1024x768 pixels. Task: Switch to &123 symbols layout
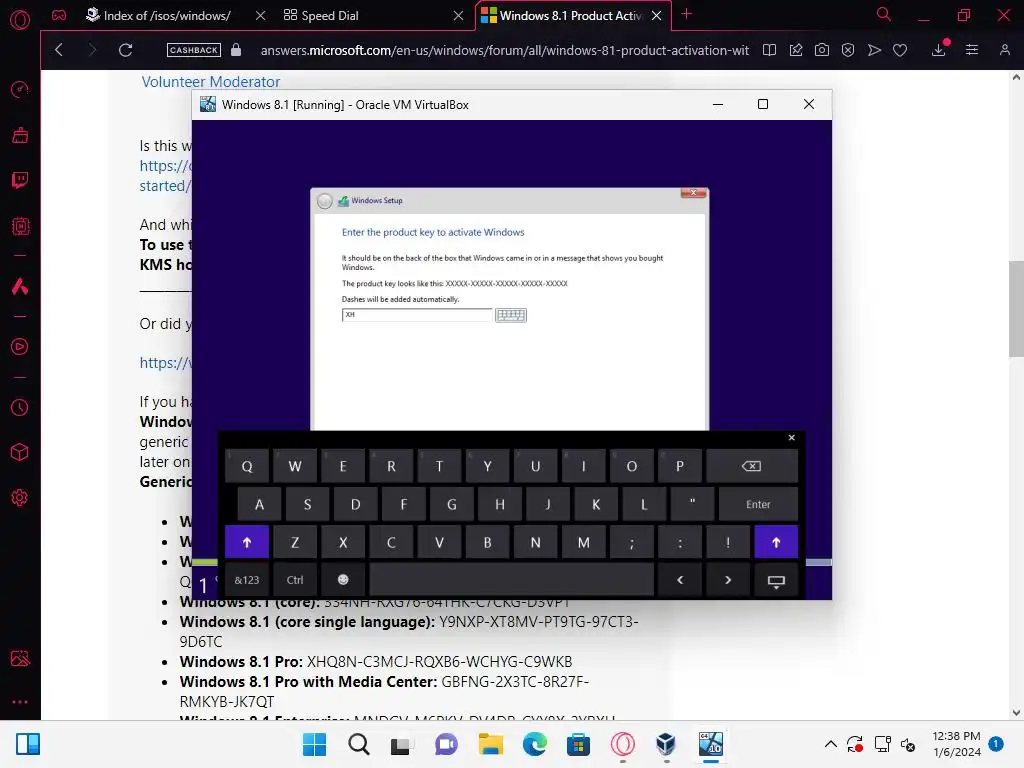247,580
